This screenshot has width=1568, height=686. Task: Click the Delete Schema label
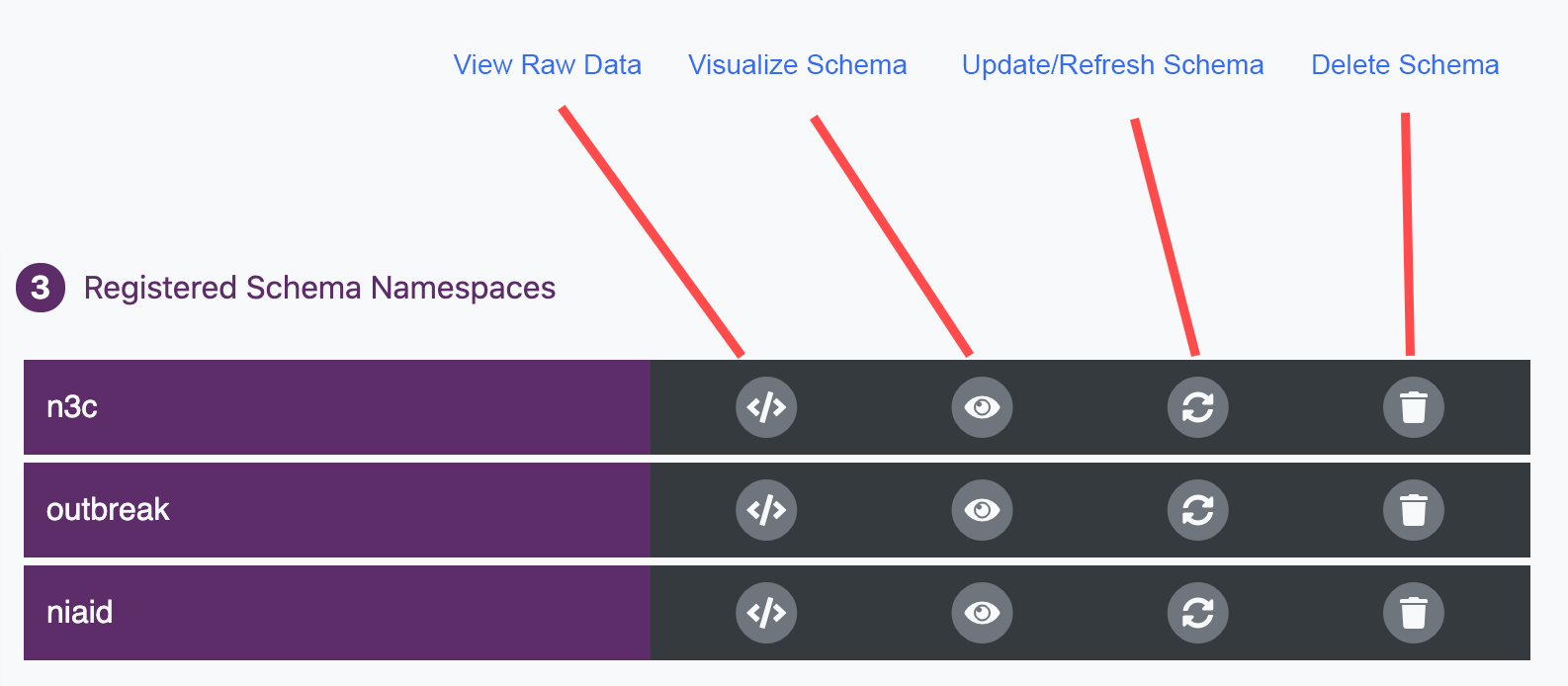(x=1405, y=65)
